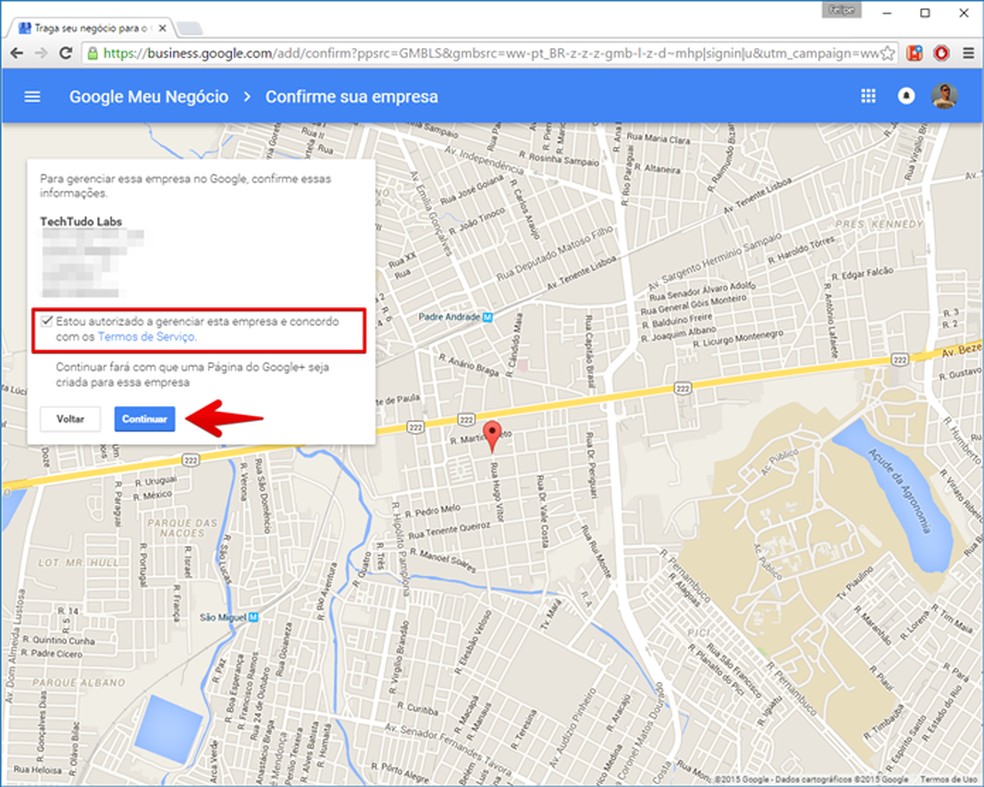Viewport: 984px width, 787px height.
Task: Reload the current page
Action: pyautogui.click(x=65, y=53)
